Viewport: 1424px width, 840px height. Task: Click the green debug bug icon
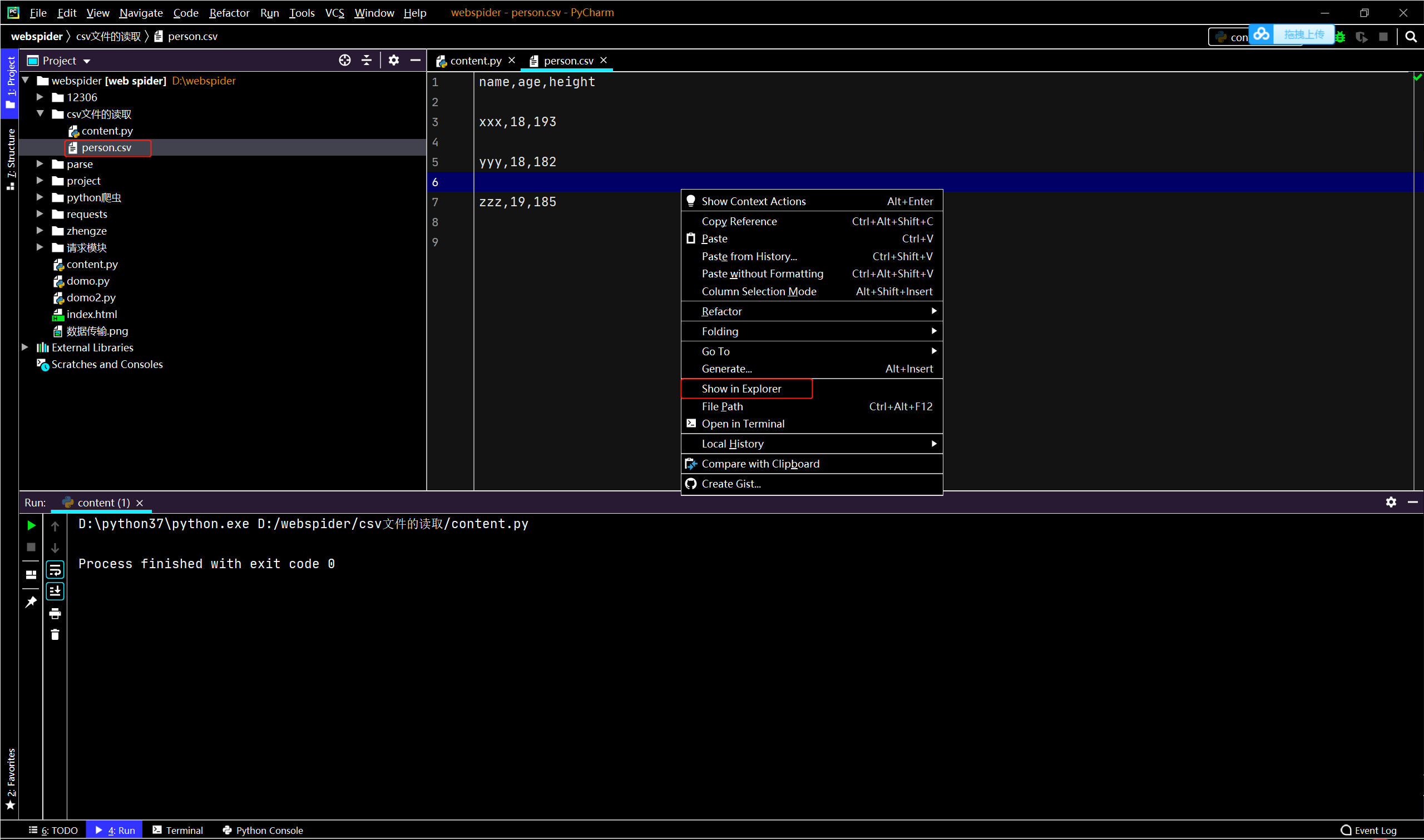1339,37
